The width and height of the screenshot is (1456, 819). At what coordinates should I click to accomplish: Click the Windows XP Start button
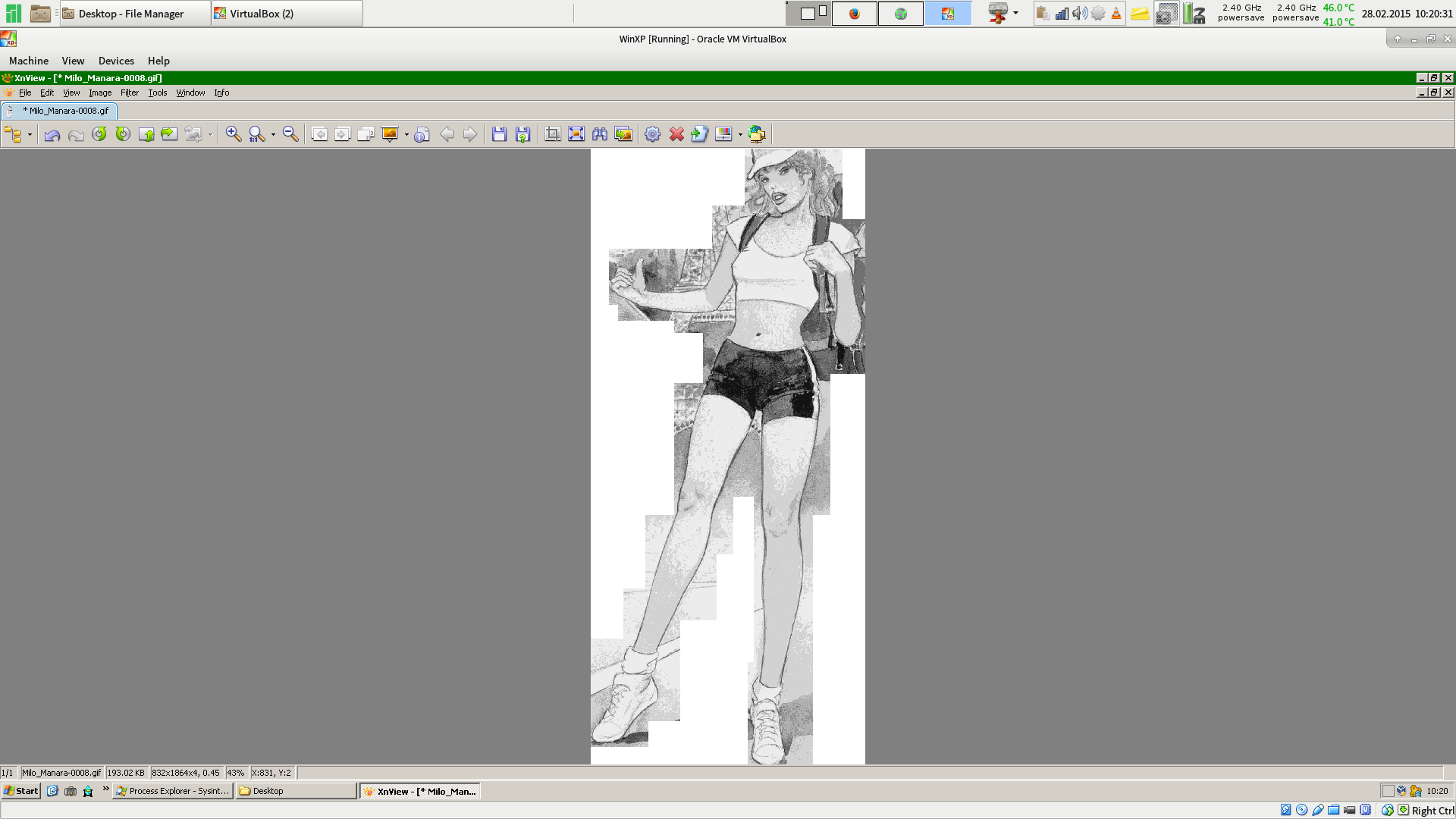(21, 791)
